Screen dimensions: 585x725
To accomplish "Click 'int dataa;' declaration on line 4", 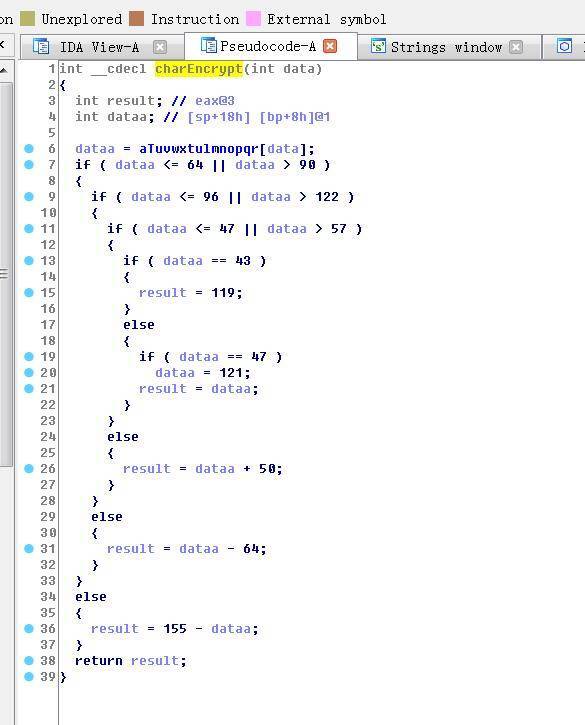I will tap(115, 117).
